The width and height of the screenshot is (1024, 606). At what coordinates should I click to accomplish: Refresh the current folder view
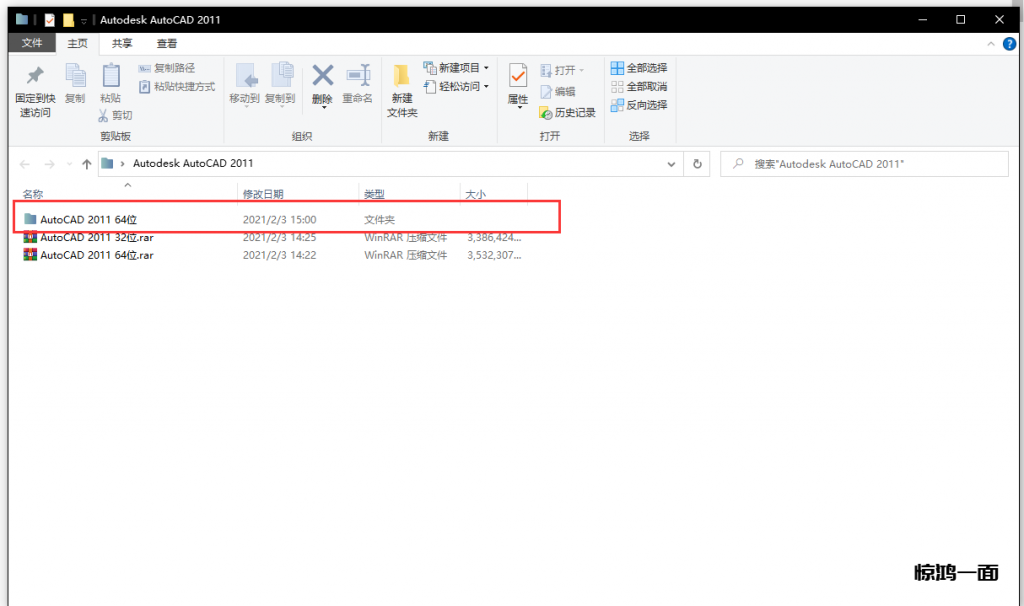[697, 164]
